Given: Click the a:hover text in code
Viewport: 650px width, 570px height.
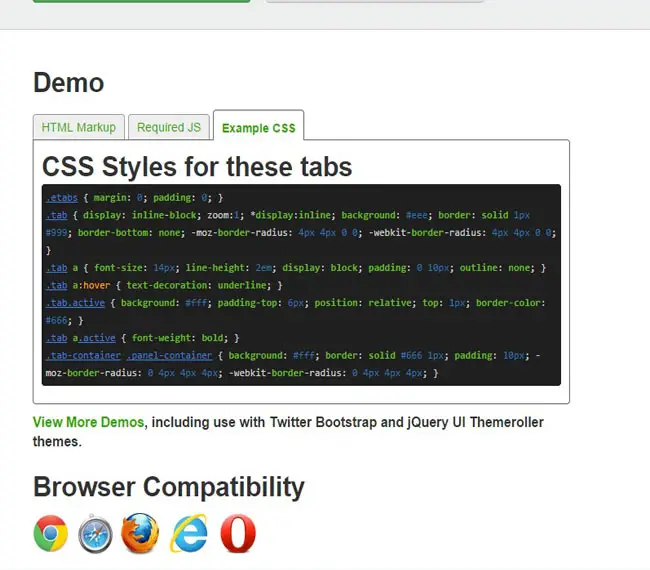Looking at the screenshot, I should click(91, 285).
